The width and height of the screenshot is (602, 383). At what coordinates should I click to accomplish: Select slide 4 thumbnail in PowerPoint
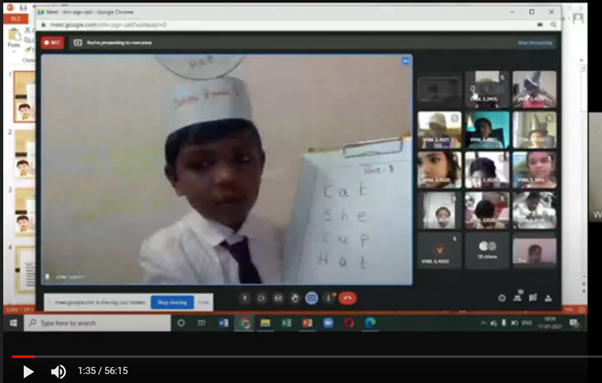pos(25,270)
